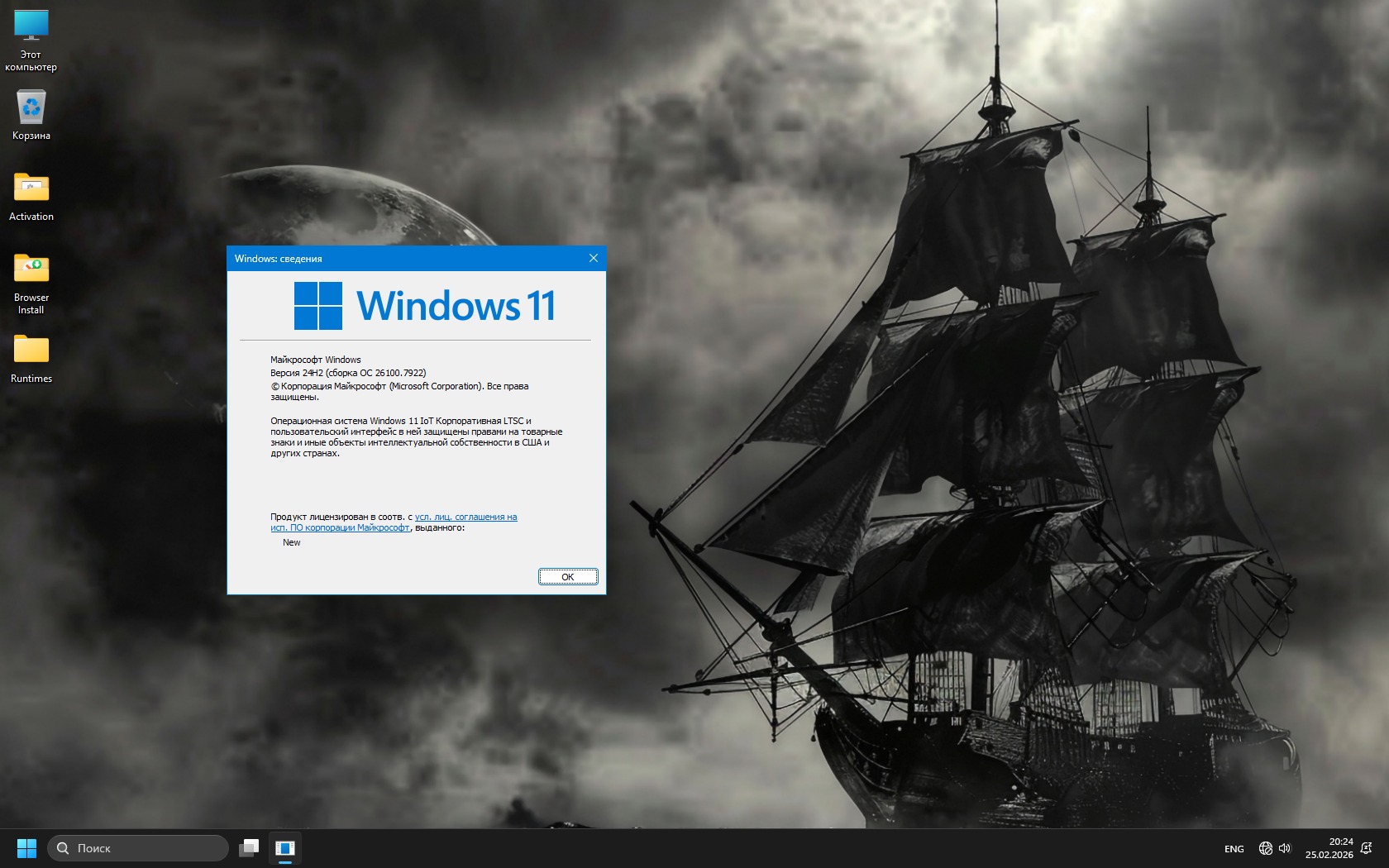This screenshot has width=1389, height=868.
Task: Click the Windows 11 logo in dialog
Action: click(424, 306)
